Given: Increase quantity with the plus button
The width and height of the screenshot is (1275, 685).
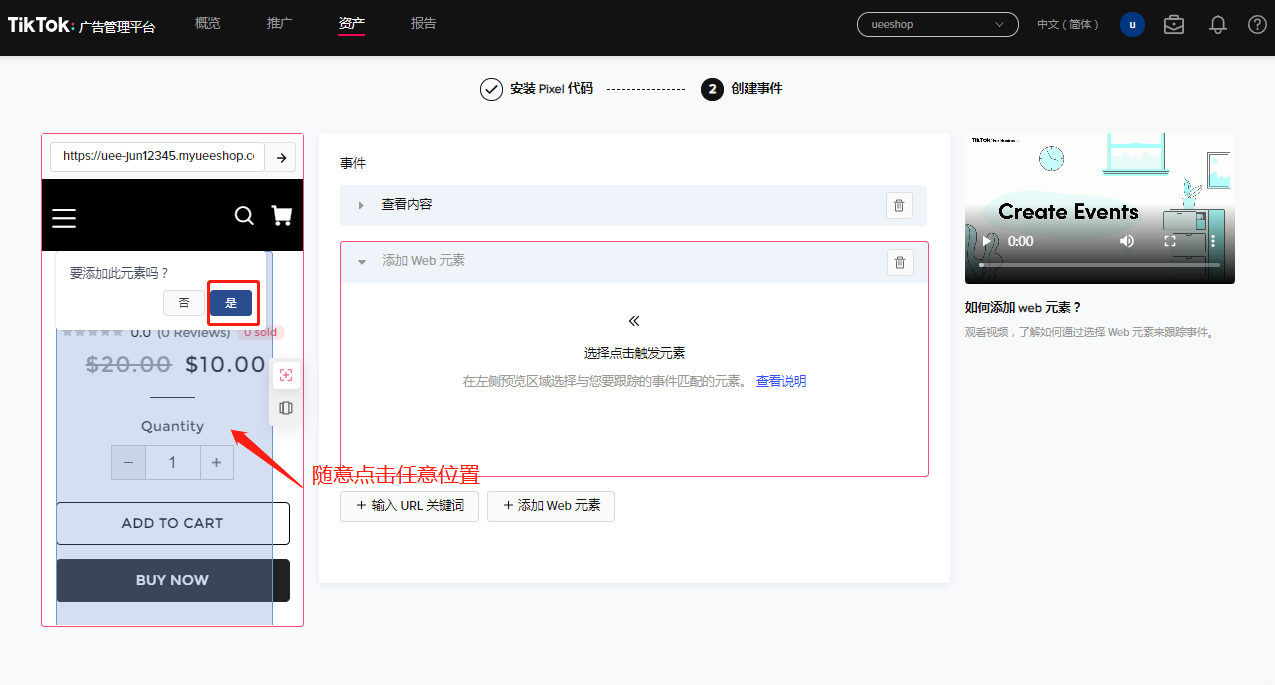Looking at the screenshot, I should coord(217,462).
